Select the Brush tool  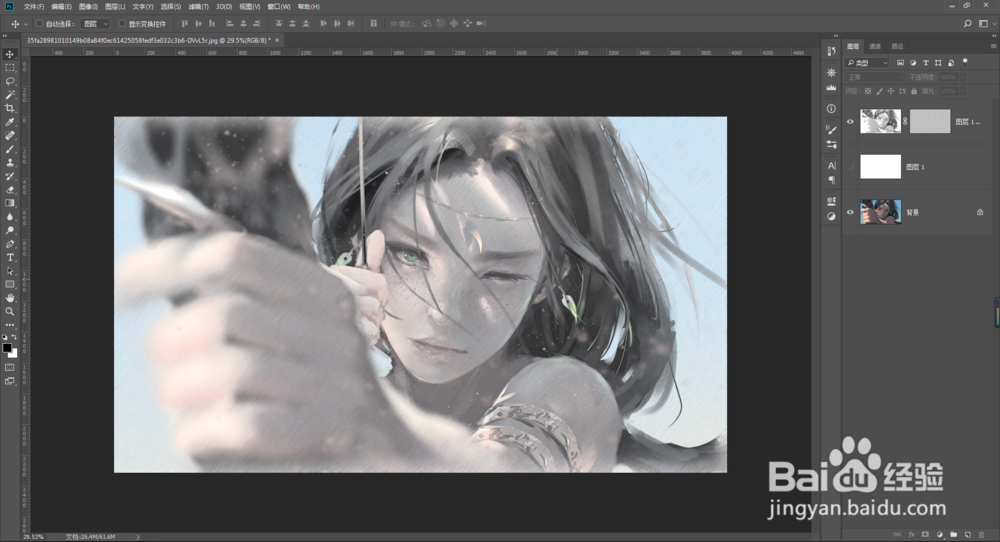(10, 149)
